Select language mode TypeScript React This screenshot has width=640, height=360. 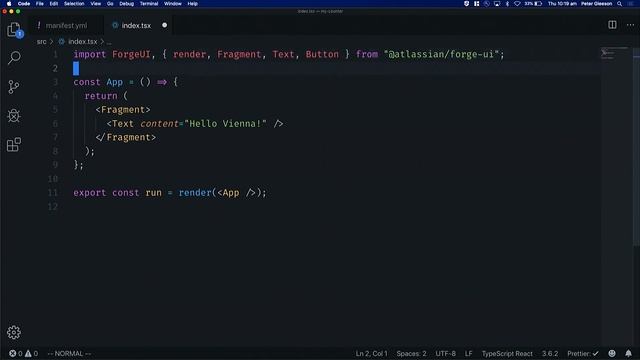tap(507, 353)
